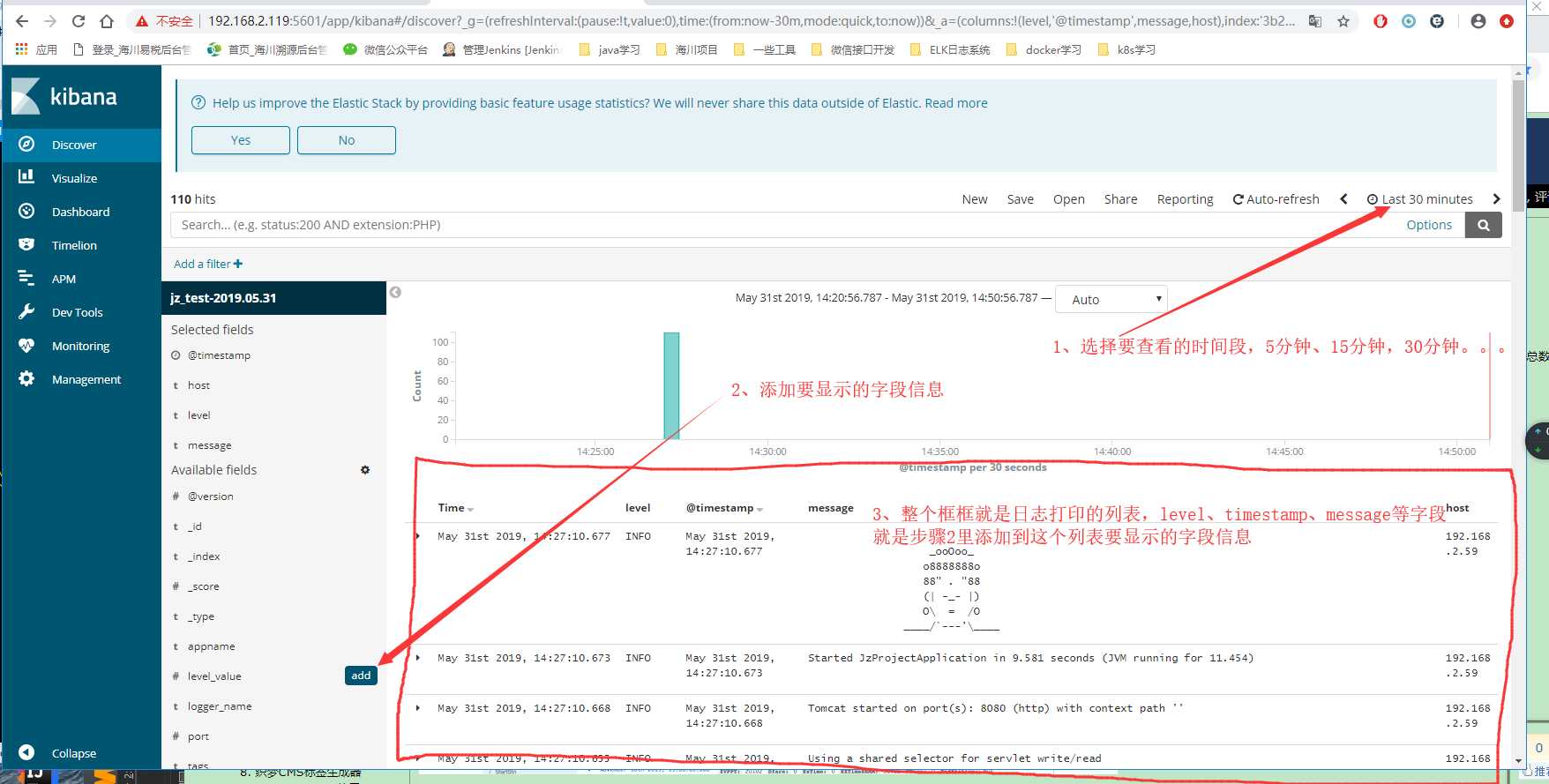This screenshot has height=784, width=1549.
Task: Bookmark this page with star icon
Action: pos(1343,21)
